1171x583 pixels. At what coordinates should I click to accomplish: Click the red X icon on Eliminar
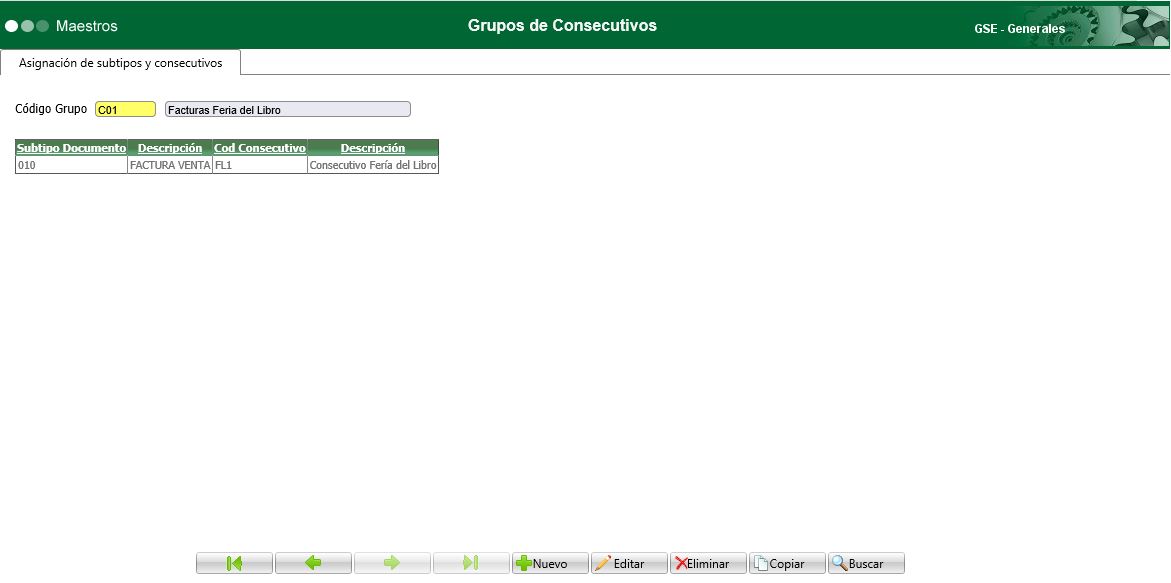click(x=679, y=562)
